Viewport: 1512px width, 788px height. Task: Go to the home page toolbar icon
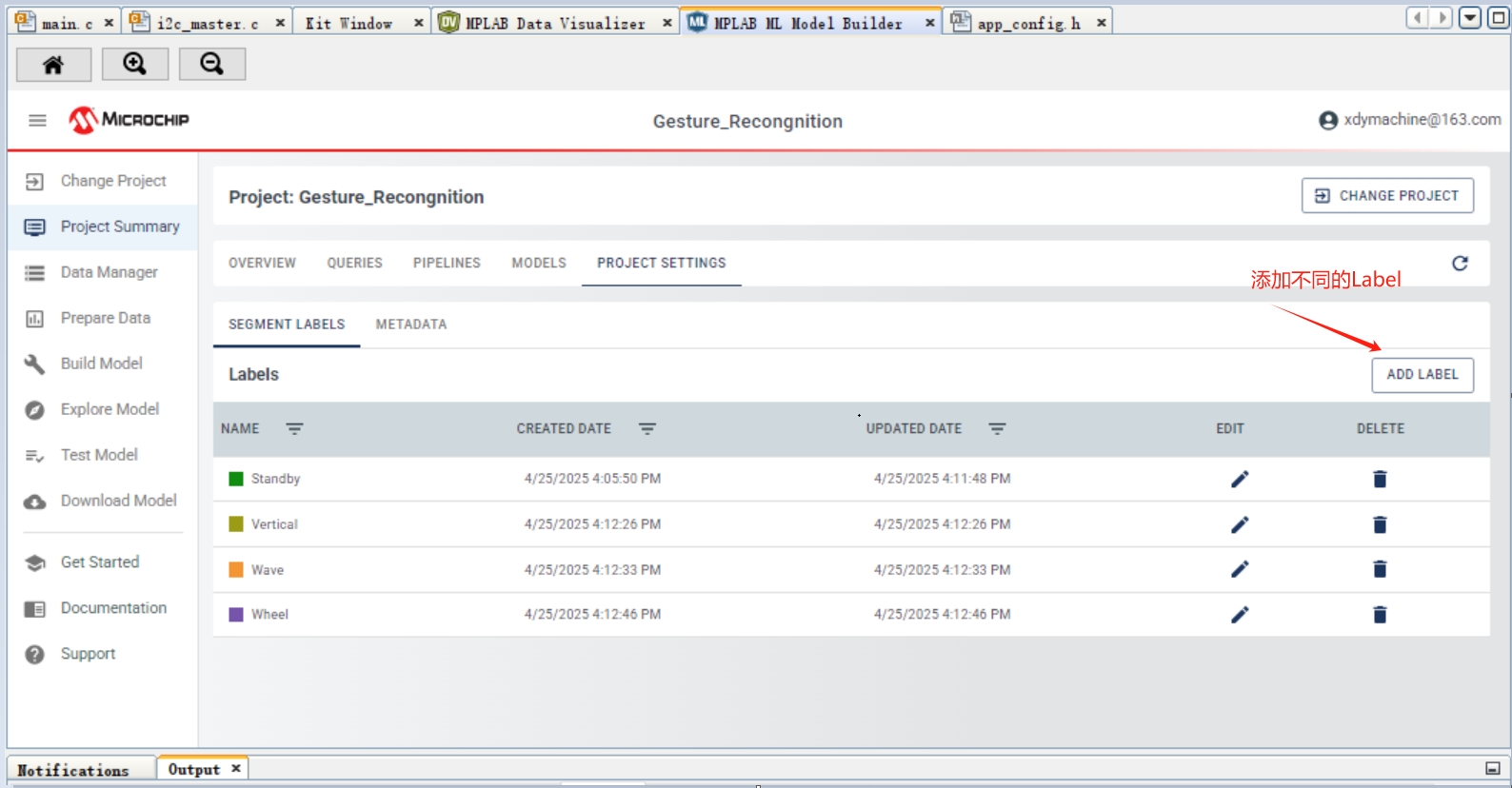[53, 64]
